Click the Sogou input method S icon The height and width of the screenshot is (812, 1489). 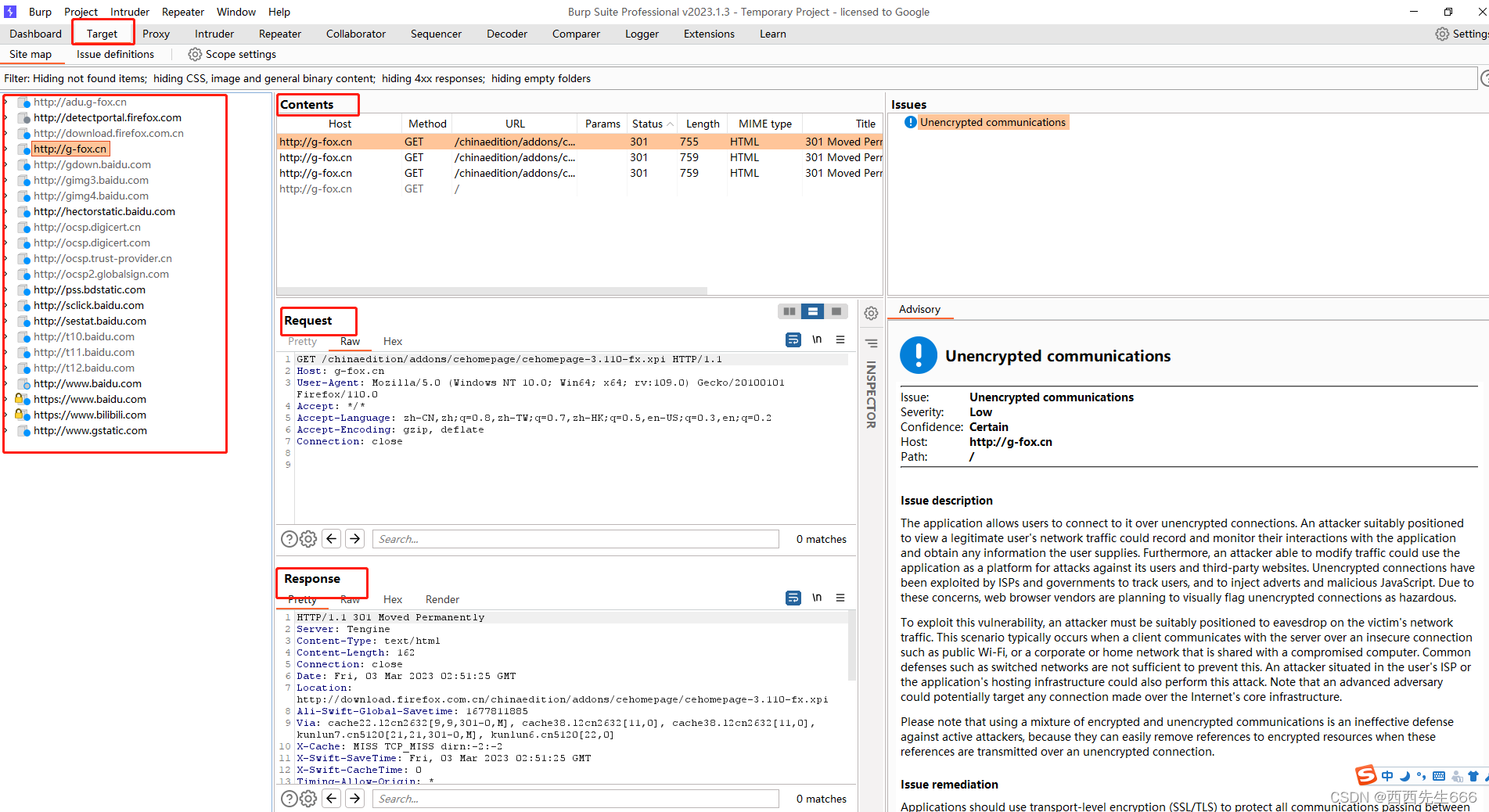pos(1366,775)
